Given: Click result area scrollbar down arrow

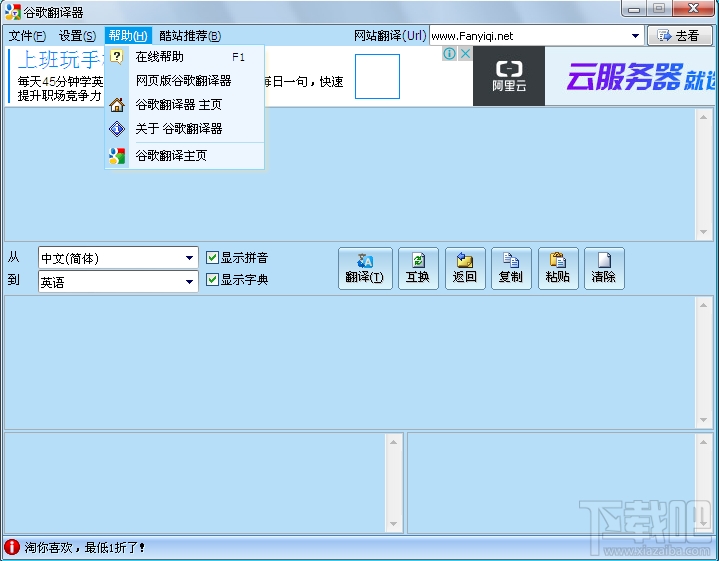Looking at the screenshot, I should [x=703, y=420].
